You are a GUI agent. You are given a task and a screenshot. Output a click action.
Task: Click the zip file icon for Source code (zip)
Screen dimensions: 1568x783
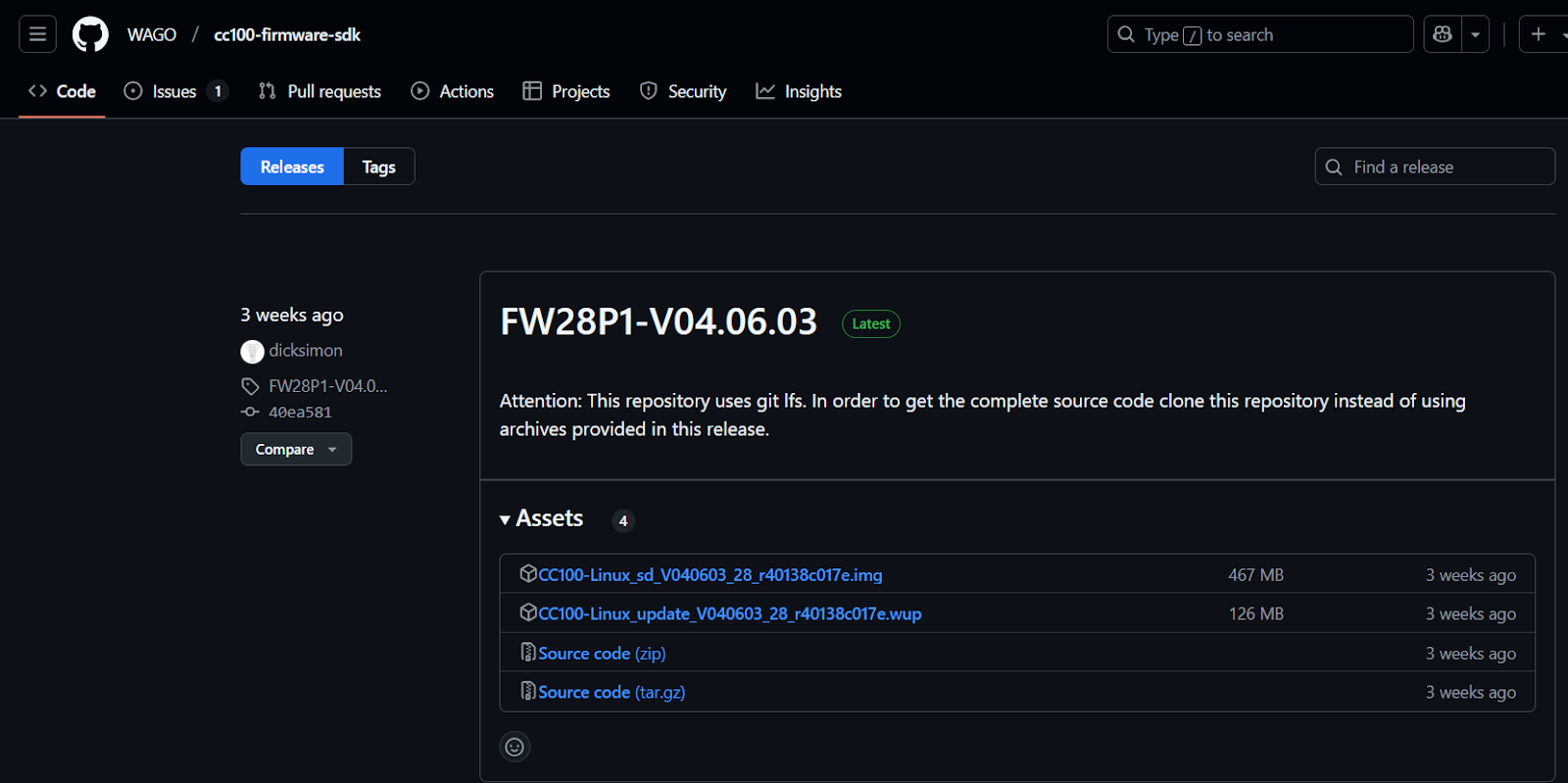528,652
